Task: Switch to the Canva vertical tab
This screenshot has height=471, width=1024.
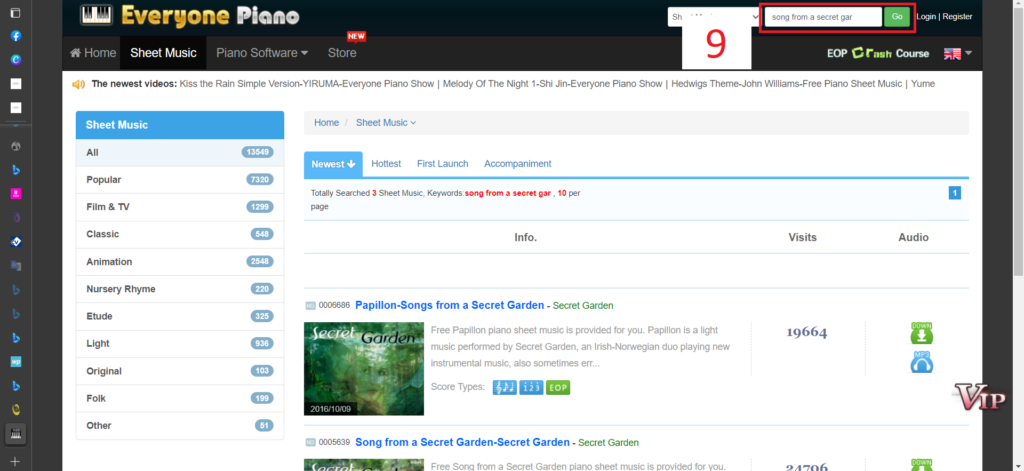Action: tap(16, 59)
